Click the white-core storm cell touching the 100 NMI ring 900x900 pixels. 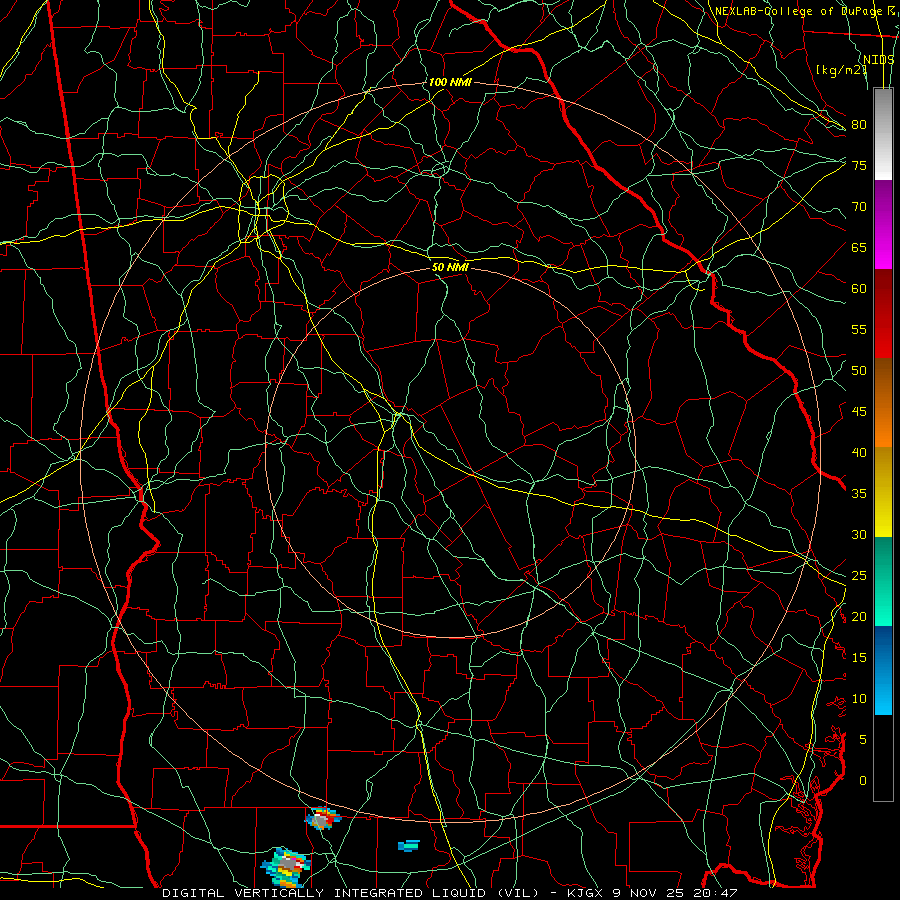pyautogui.click(x=323, y=818)
